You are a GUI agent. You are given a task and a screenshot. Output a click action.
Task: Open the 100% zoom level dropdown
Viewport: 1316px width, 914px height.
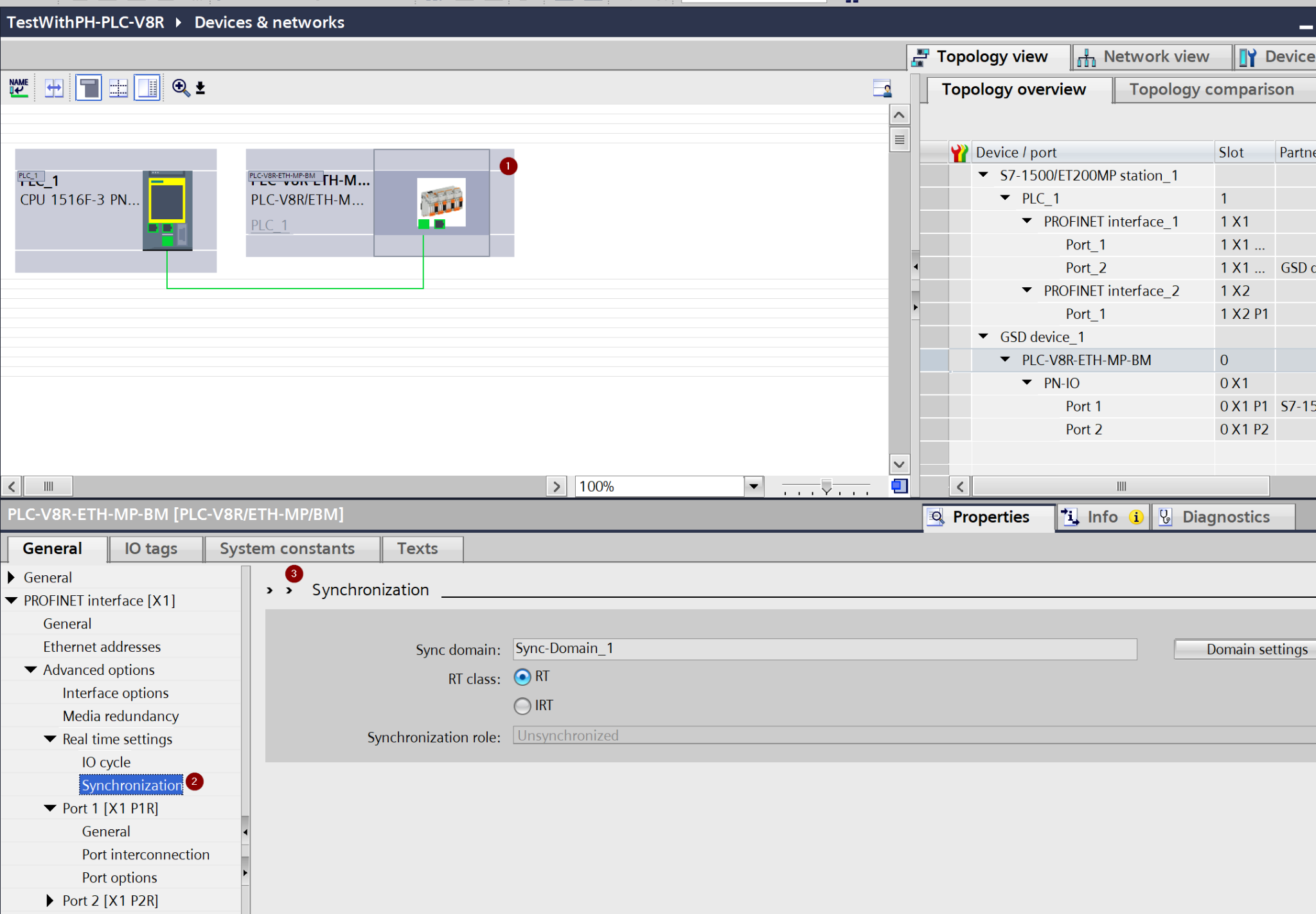pyautogui.click(x=754, y=486)
